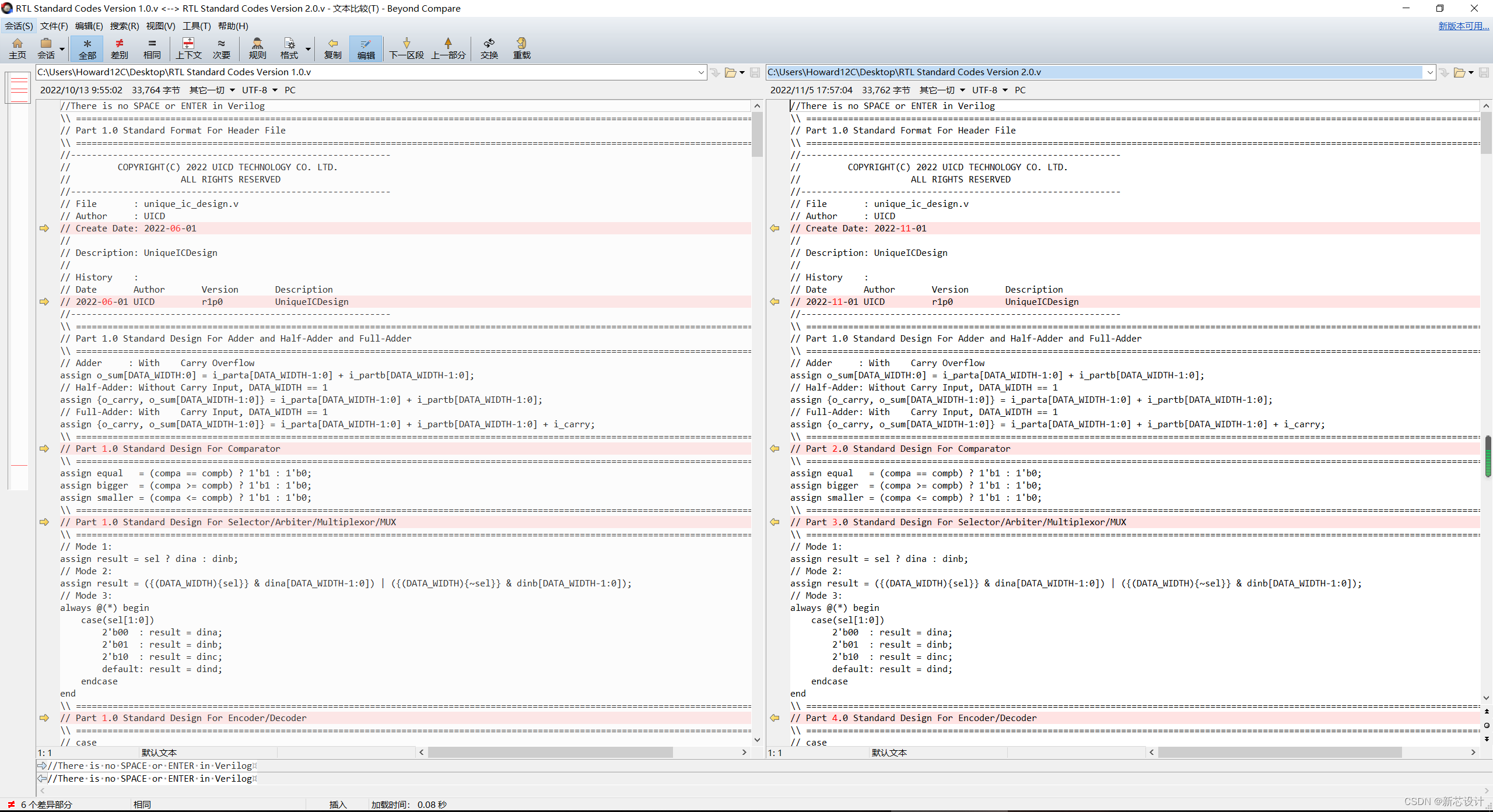Click left pane scroll down arrow

757,740
